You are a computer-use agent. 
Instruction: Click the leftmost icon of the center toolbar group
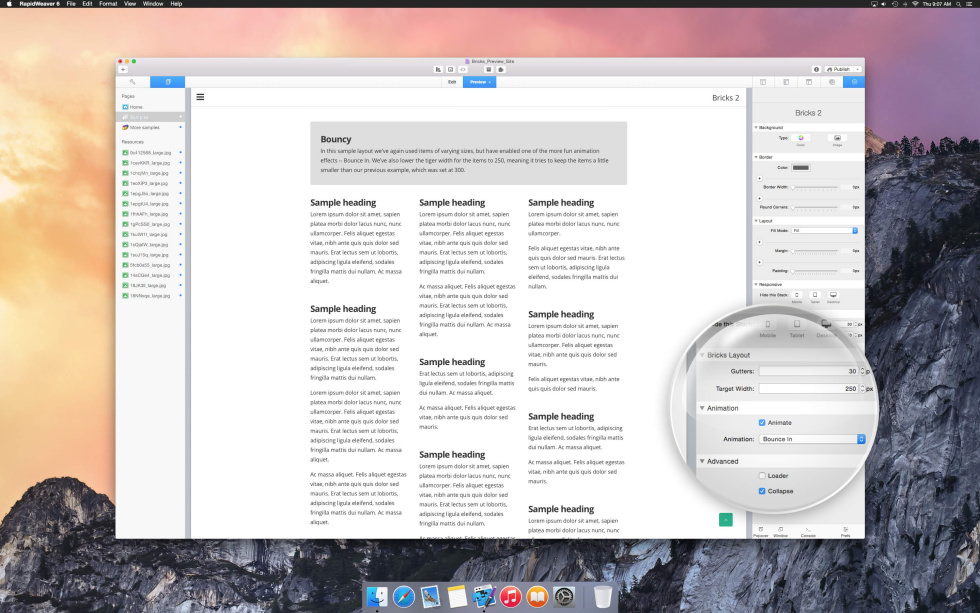click(x=438, y=69)
